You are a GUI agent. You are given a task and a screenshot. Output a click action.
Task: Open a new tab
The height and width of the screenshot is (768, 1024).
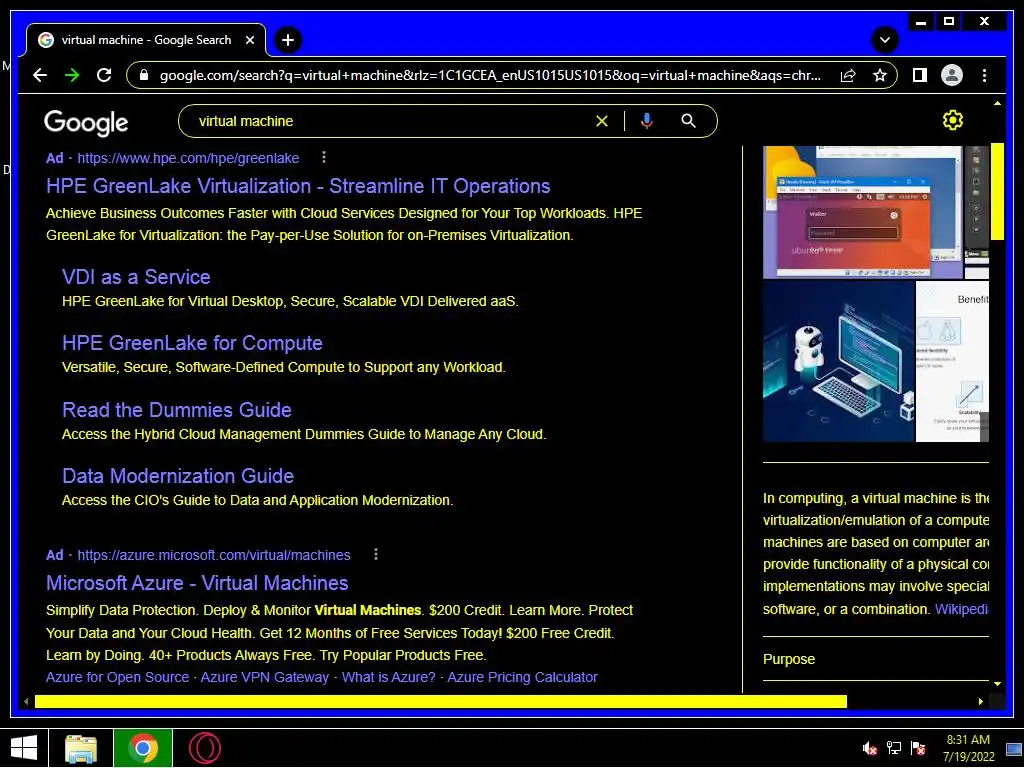288,40
